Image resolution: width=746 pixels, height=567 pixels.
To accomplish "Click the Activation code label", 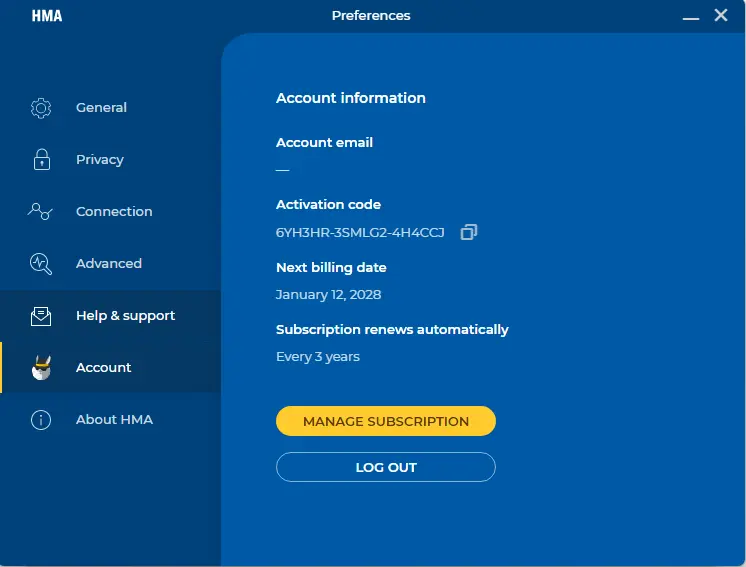I will tap(328, 205).
